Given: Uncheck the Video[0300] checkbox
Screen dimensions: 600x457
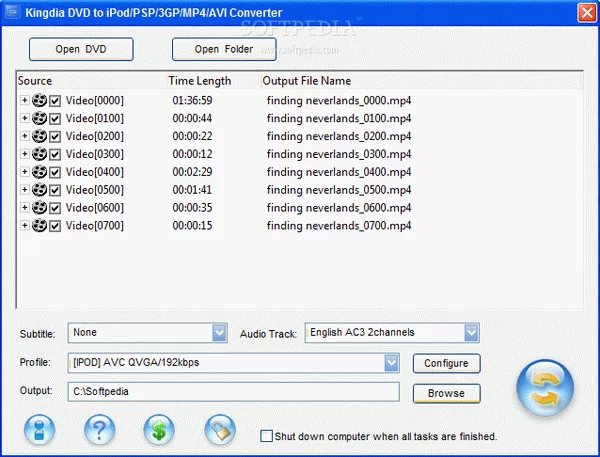Looking at the screenshot, I should click(55, 155).
